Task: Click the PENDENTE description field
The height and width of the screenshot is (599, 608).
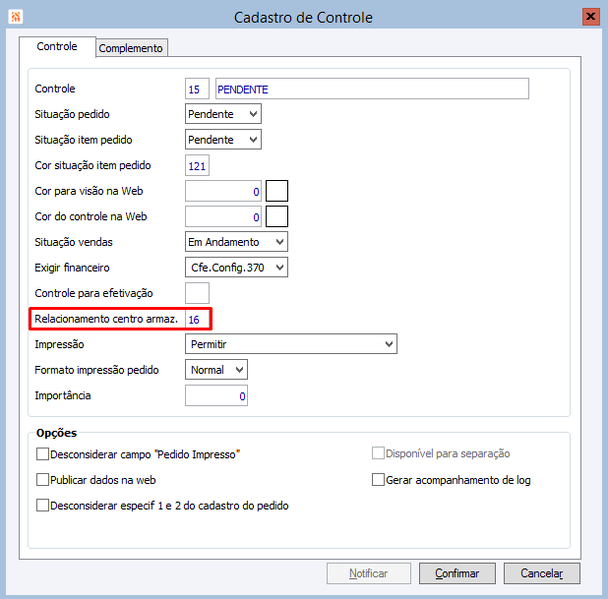Action: (x=372, y=89)
